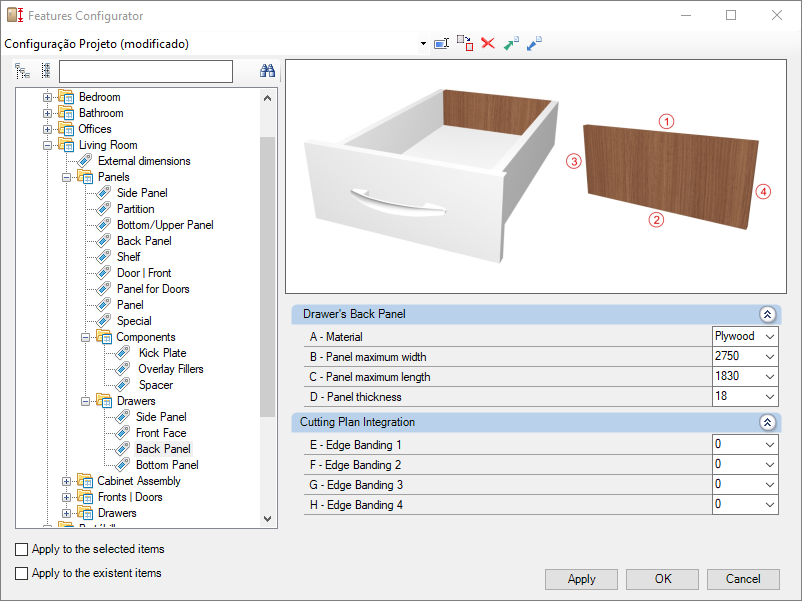This screenshot has width=802, height=601.
Task: Click the Bathroom folder icon
Action: [65, 113]
